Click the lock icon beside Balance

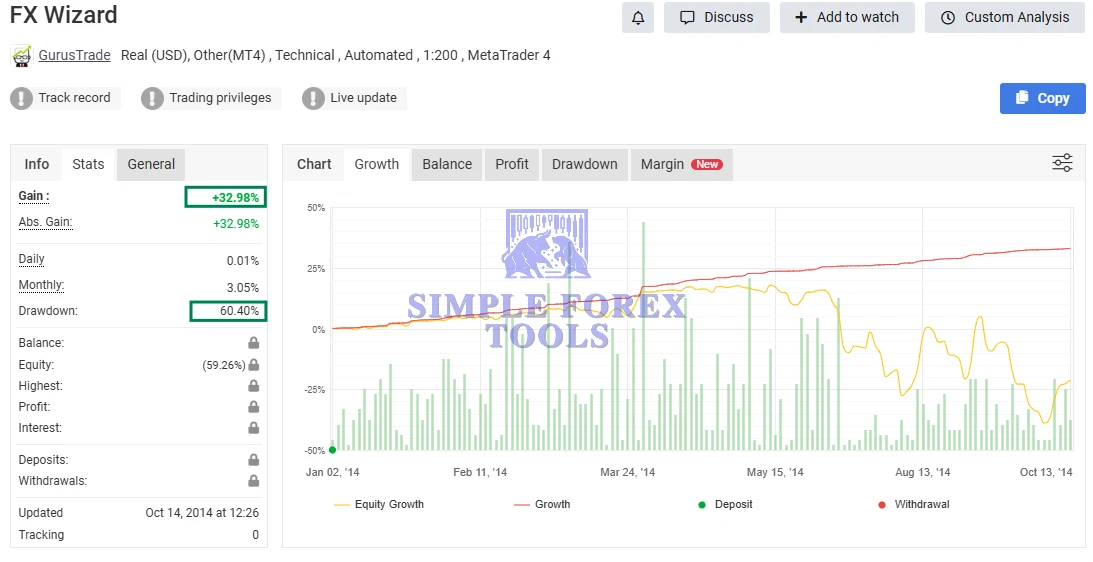[x=254, y=343]
